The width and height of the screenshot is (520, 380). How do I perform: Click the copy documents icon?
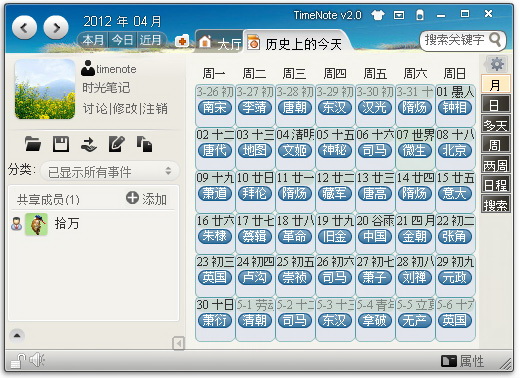click(x=145, y=144)
